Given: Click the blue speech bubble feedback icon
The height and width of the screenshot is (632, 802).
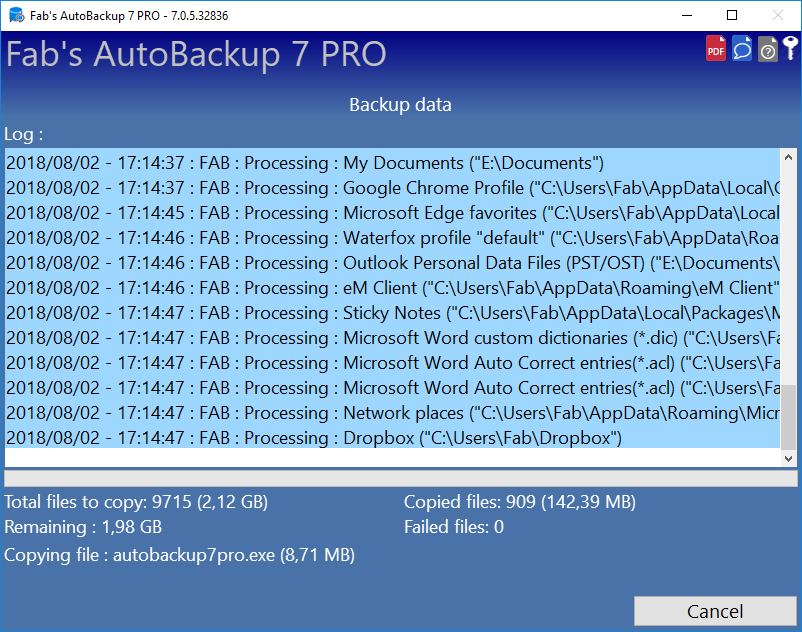Looking at the screenshot, I should pos(742,49).
